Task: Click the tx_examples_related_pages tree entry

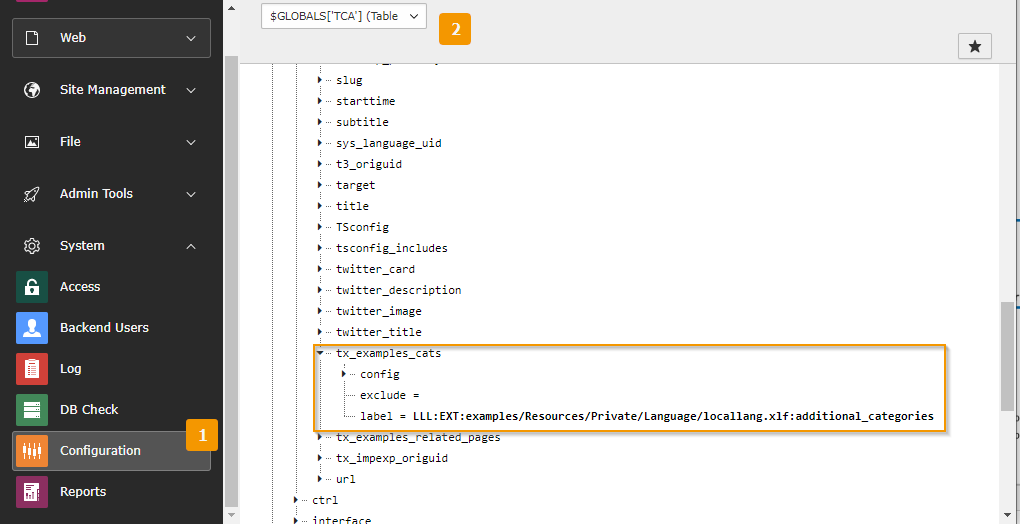Action: pyautogui.click(x=418, y=437)
